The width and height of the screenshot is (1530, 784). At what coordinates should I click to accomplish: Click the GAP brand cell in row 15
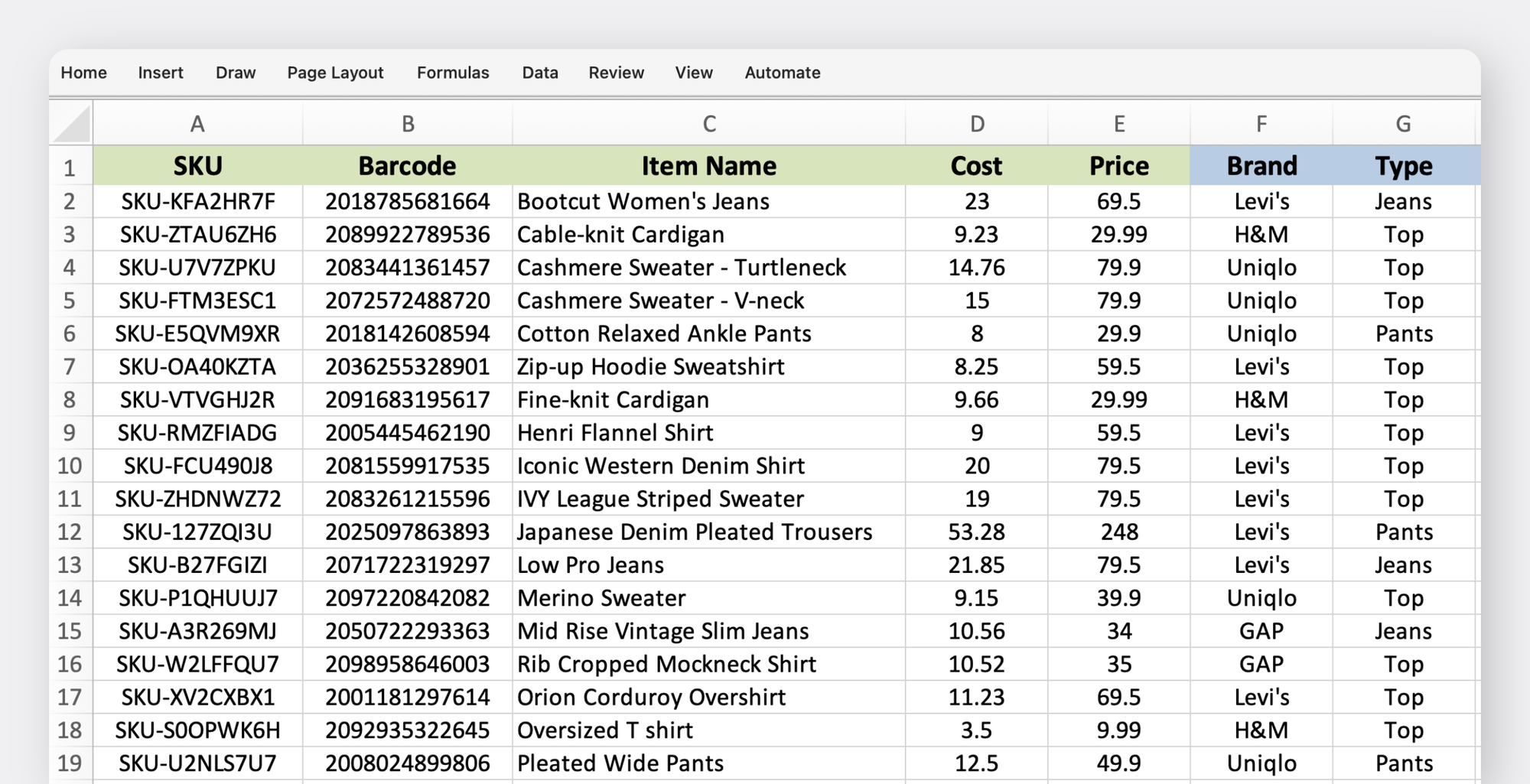(1261, 631)
